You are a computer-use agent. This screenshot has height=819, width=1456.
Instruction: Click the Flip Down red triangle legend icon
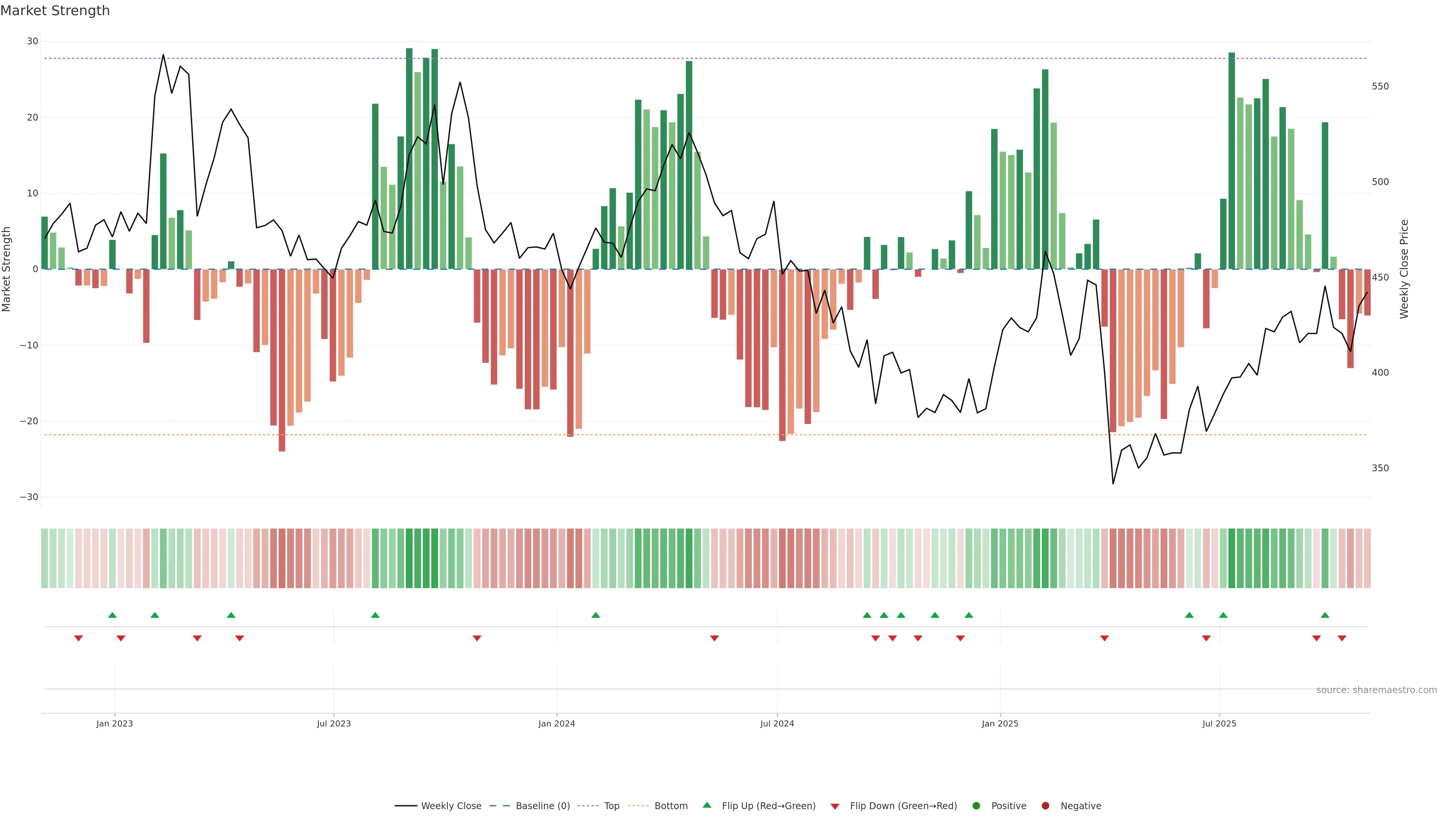[835, 806]
